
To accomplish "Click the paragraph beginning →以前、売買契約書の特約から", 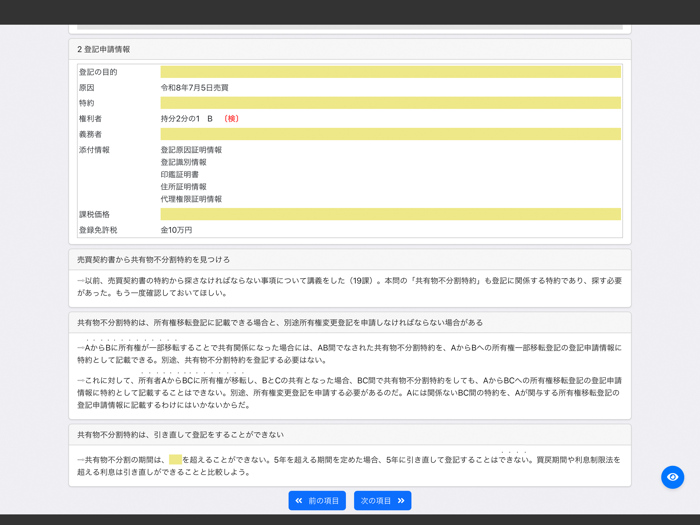I will click(350, 287).
